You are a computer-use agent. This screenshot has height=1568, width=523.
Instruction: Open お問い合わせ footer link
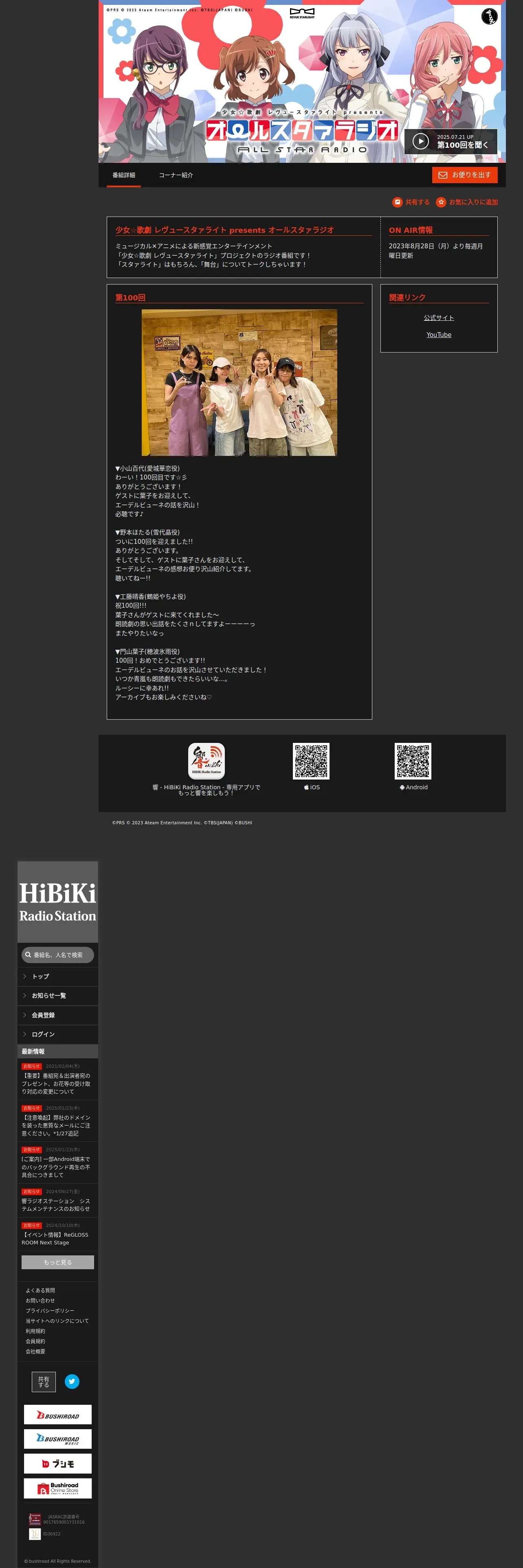click(40, 1300)
